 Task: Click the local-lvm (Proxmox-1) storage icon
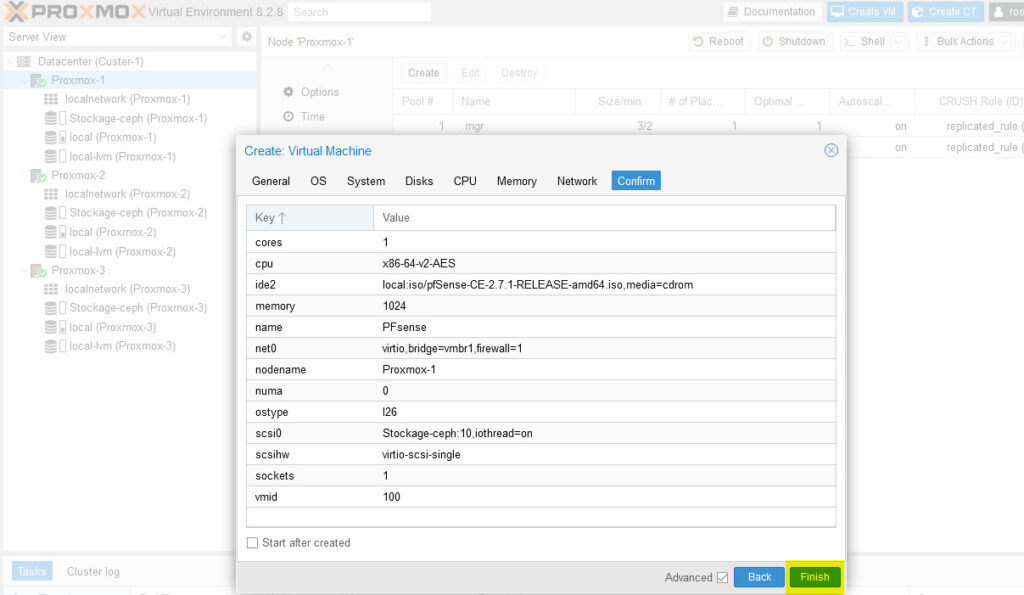click(55, 157)
